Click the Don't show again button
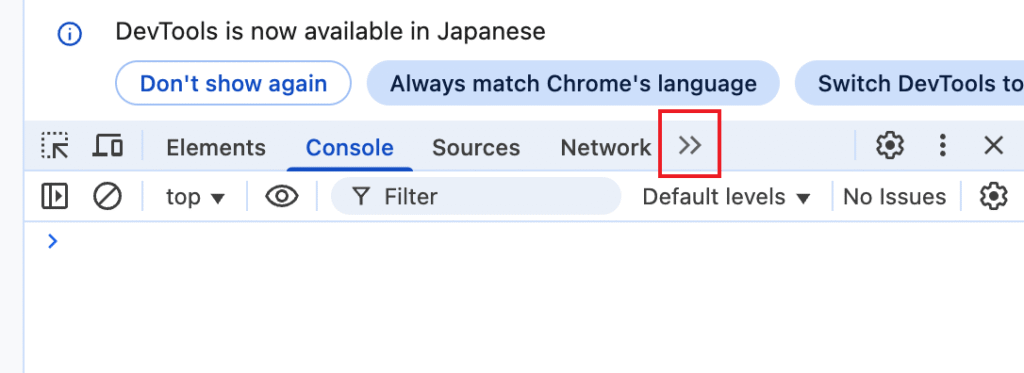The width and height of the screenshot is (1024, 373). pos(233,83)
